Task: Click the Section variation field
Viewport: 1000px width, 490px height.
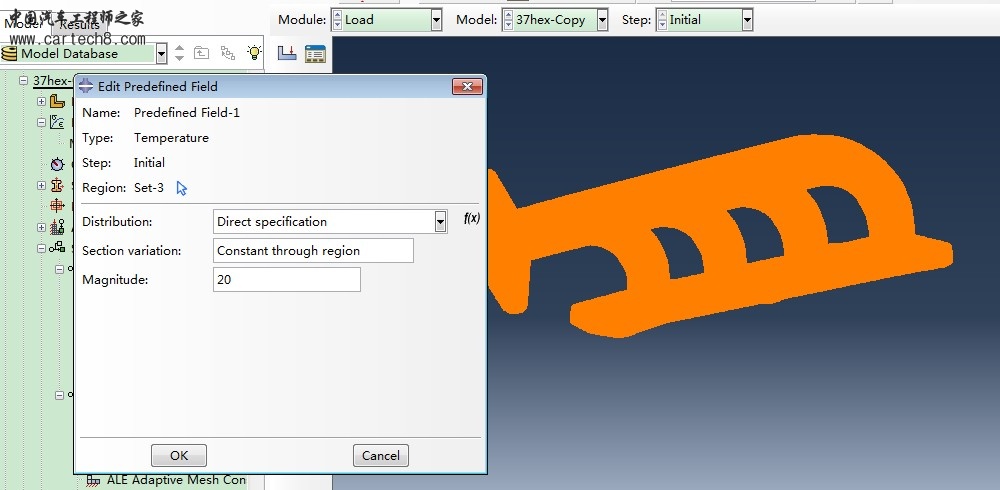Action: click(x=313, y=251)
